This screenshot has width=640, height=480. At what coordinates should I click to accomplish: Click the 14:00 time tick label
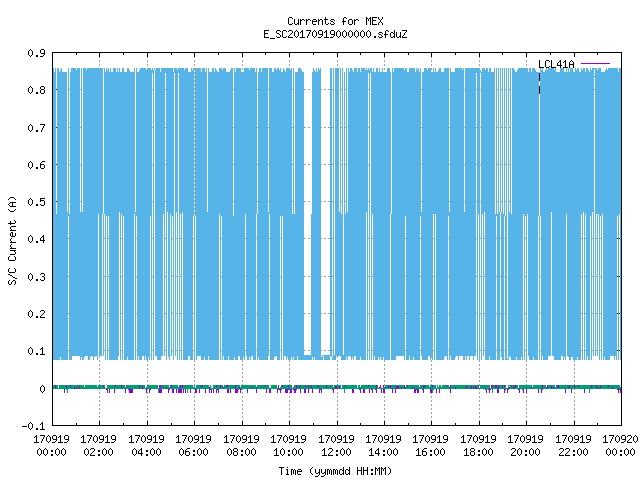click(383, 452)
